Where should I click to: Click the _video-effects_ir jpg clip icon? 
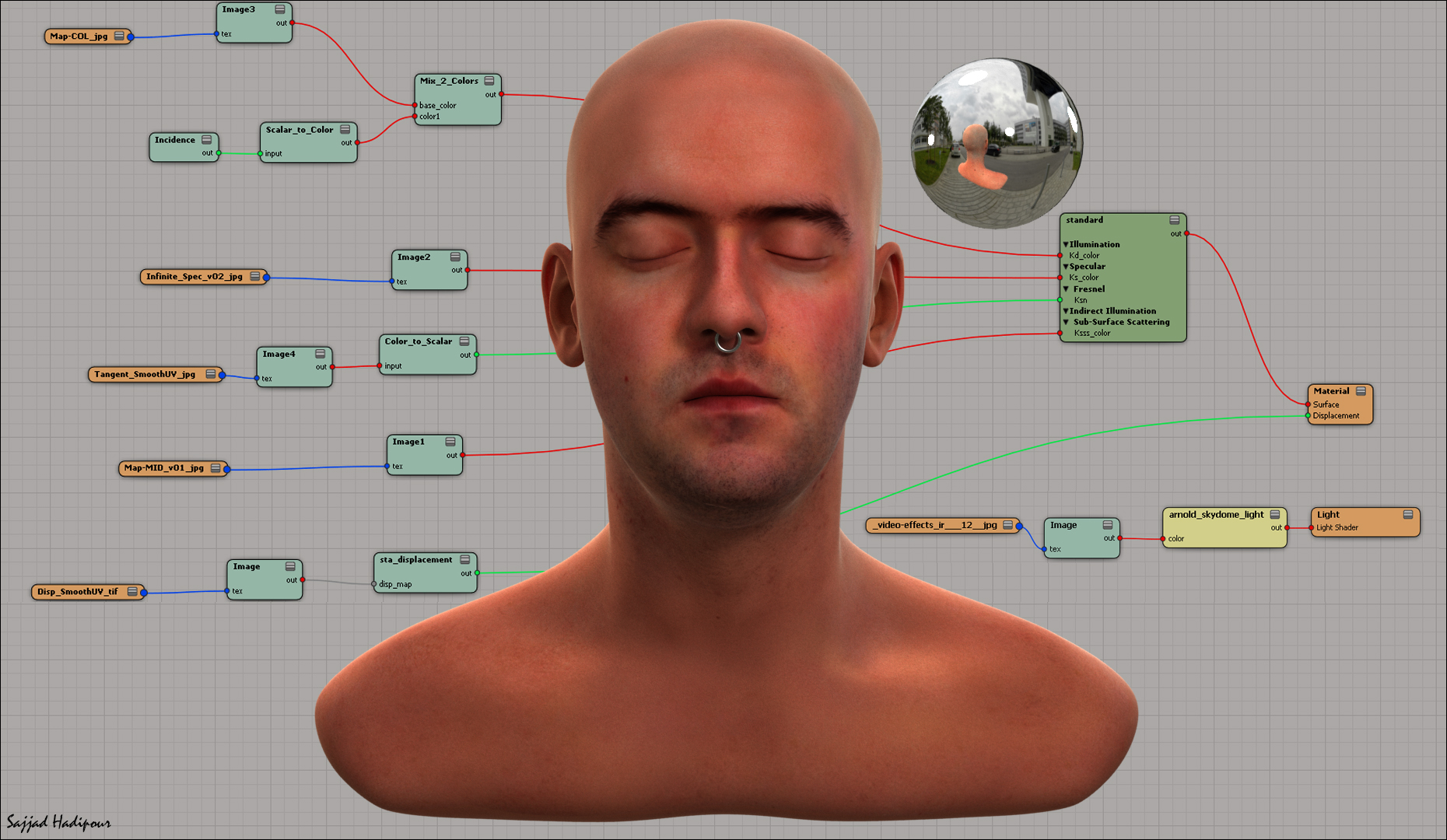(1008, 525)
